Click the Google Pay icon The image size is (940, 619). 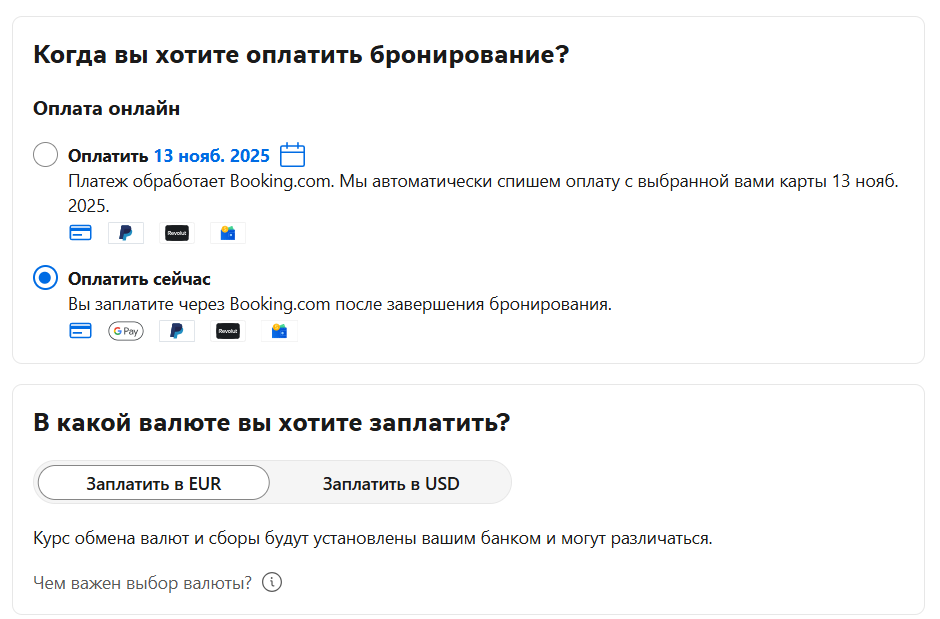click(126, 331)
